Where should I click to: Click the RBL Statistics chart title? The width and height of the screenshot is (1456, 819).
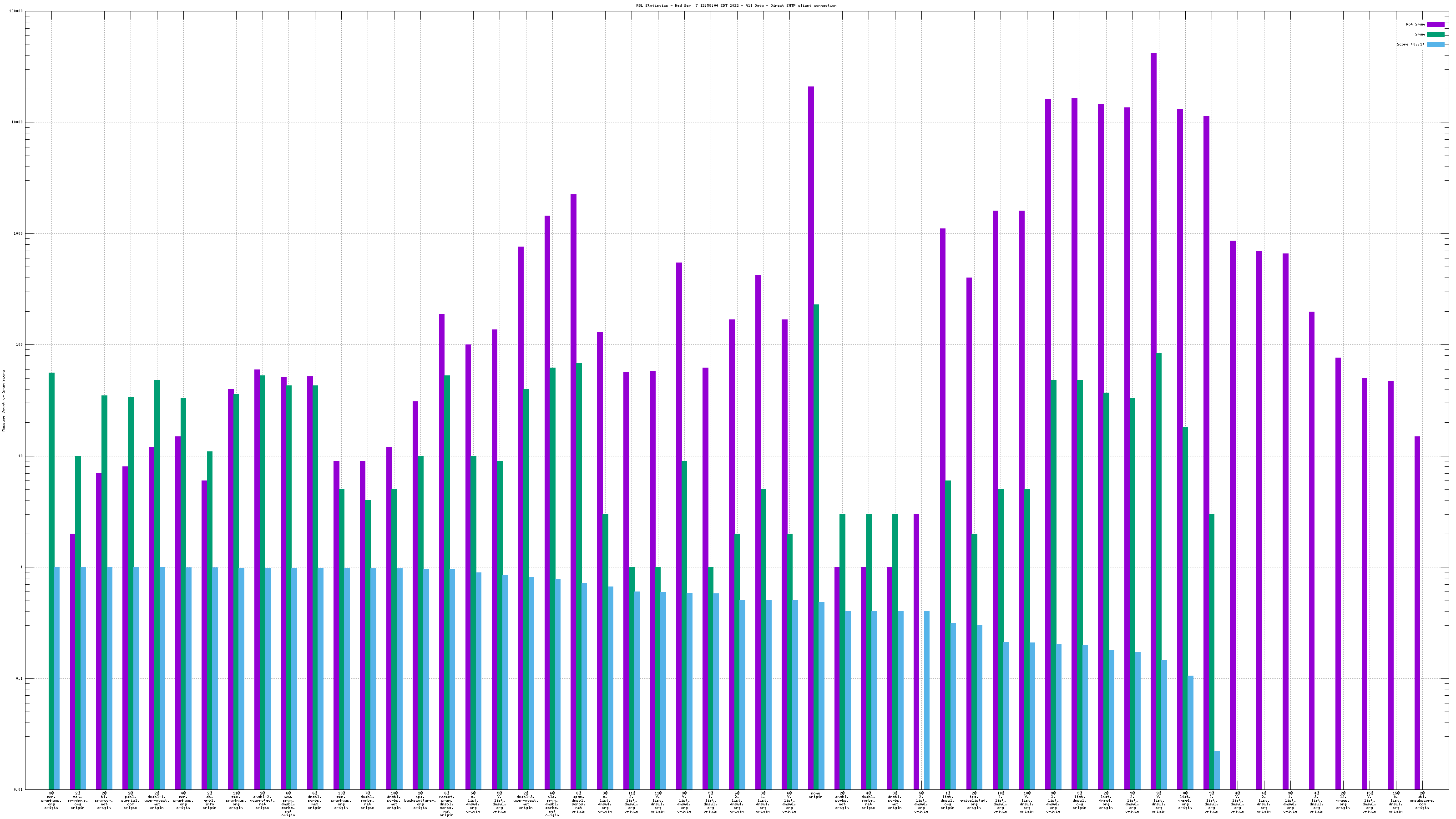click(x=736, y=5)
